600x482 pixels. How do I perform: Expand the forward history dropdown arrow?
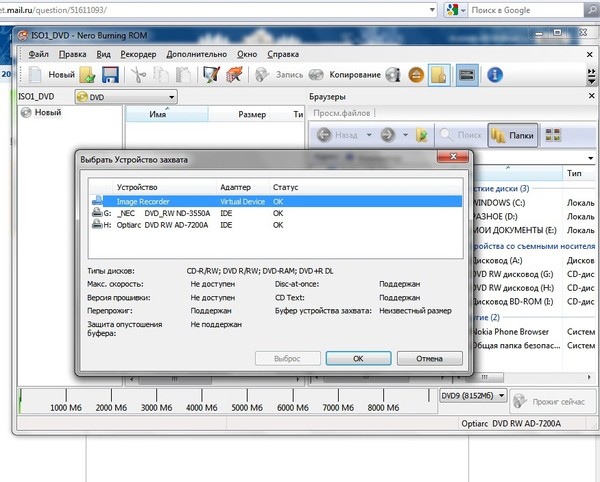coord(405,135)
